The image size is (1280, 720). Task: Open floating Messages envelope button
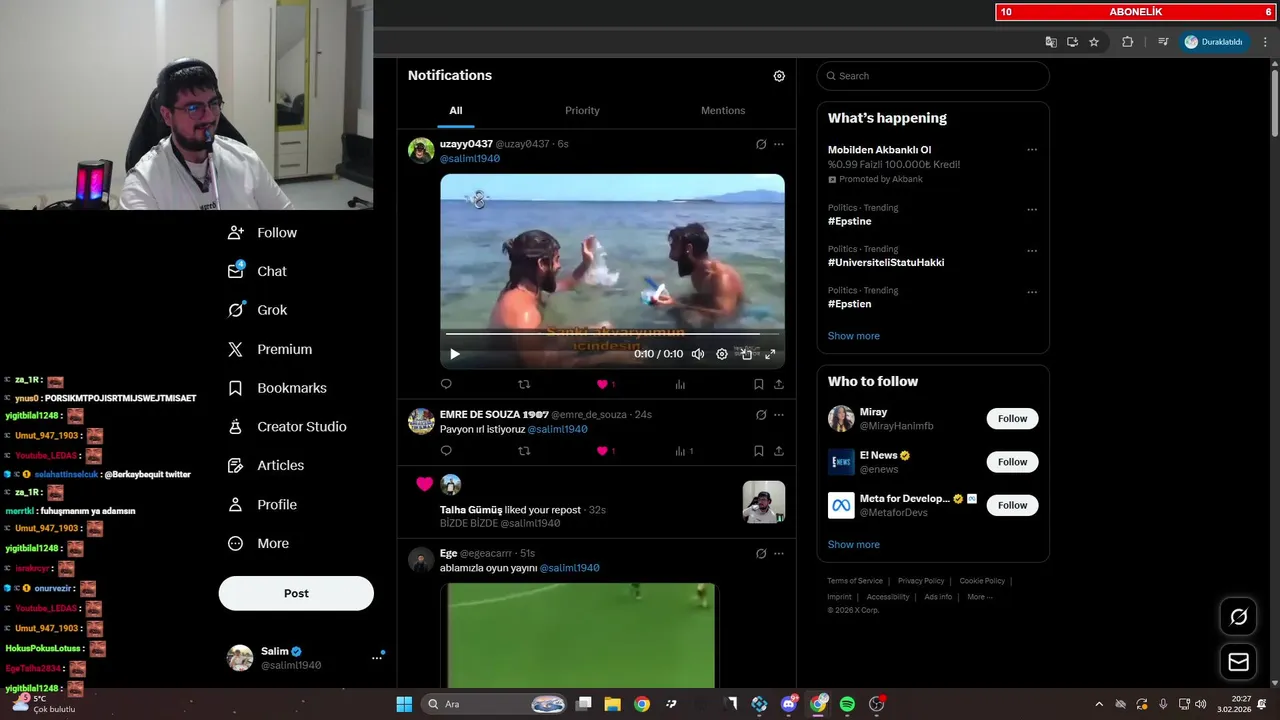[x=1239, y=662]
